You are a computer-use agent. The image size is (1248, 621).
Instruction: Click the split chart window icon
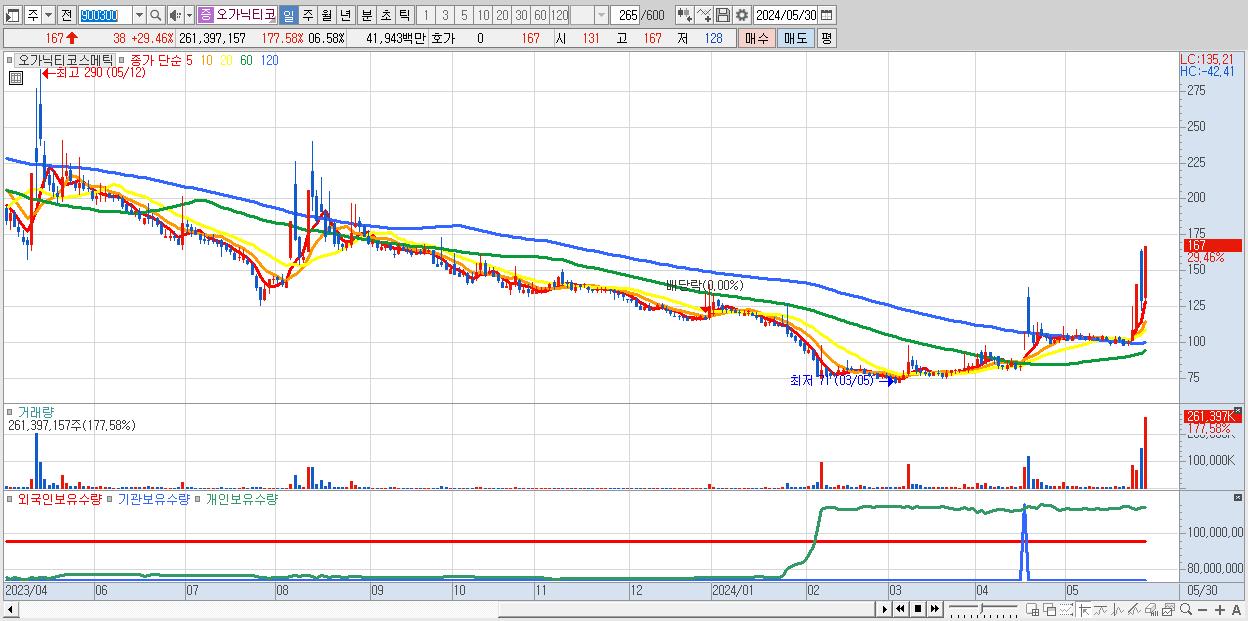[1033, 610]
